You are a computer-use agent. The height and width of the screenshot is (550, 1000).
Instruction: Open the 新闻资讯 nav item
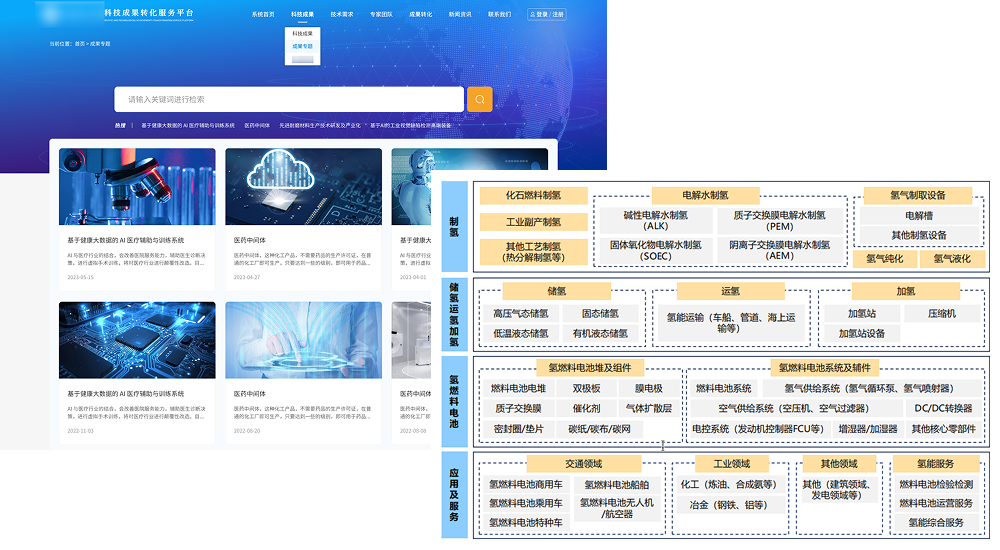[x=460, y=14]
